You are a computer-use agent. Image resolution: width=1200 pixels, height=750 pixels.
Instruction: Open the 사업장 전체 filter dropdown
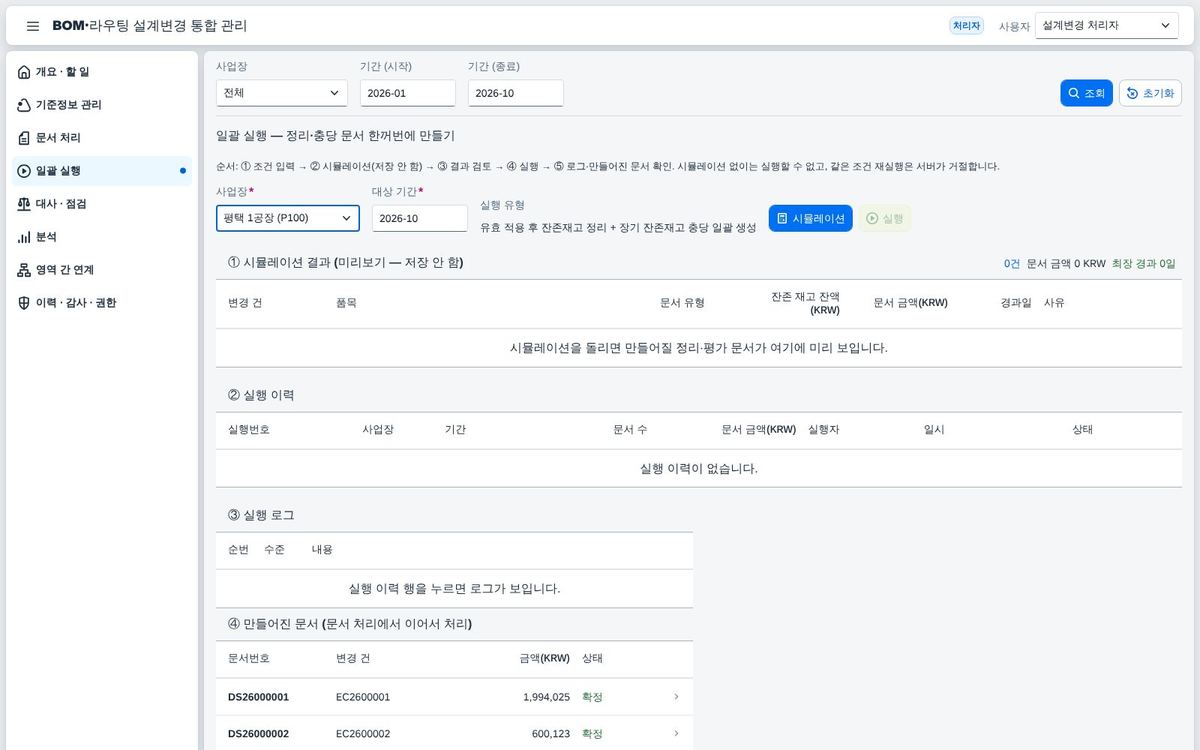pos(282,93)
